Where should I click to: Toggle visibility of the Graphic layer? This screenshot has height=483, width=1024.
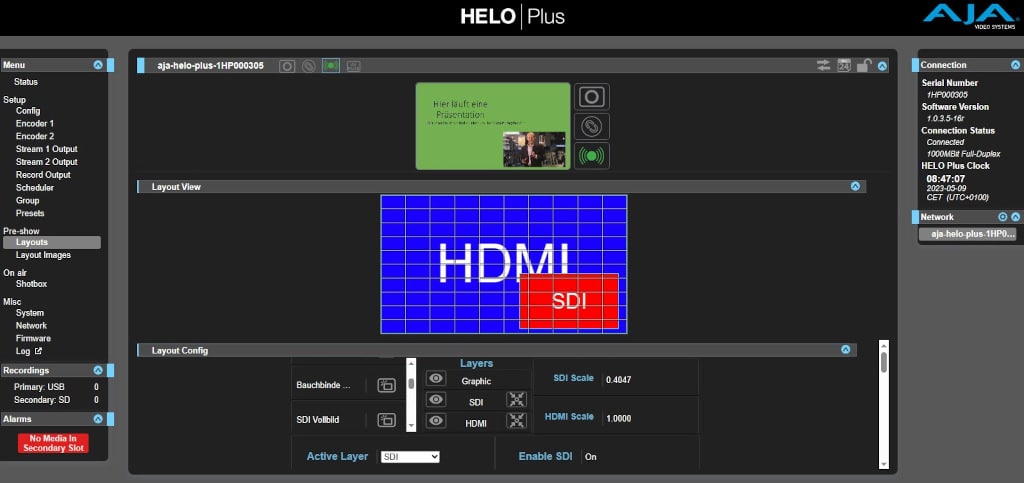[x=436, y=379]
